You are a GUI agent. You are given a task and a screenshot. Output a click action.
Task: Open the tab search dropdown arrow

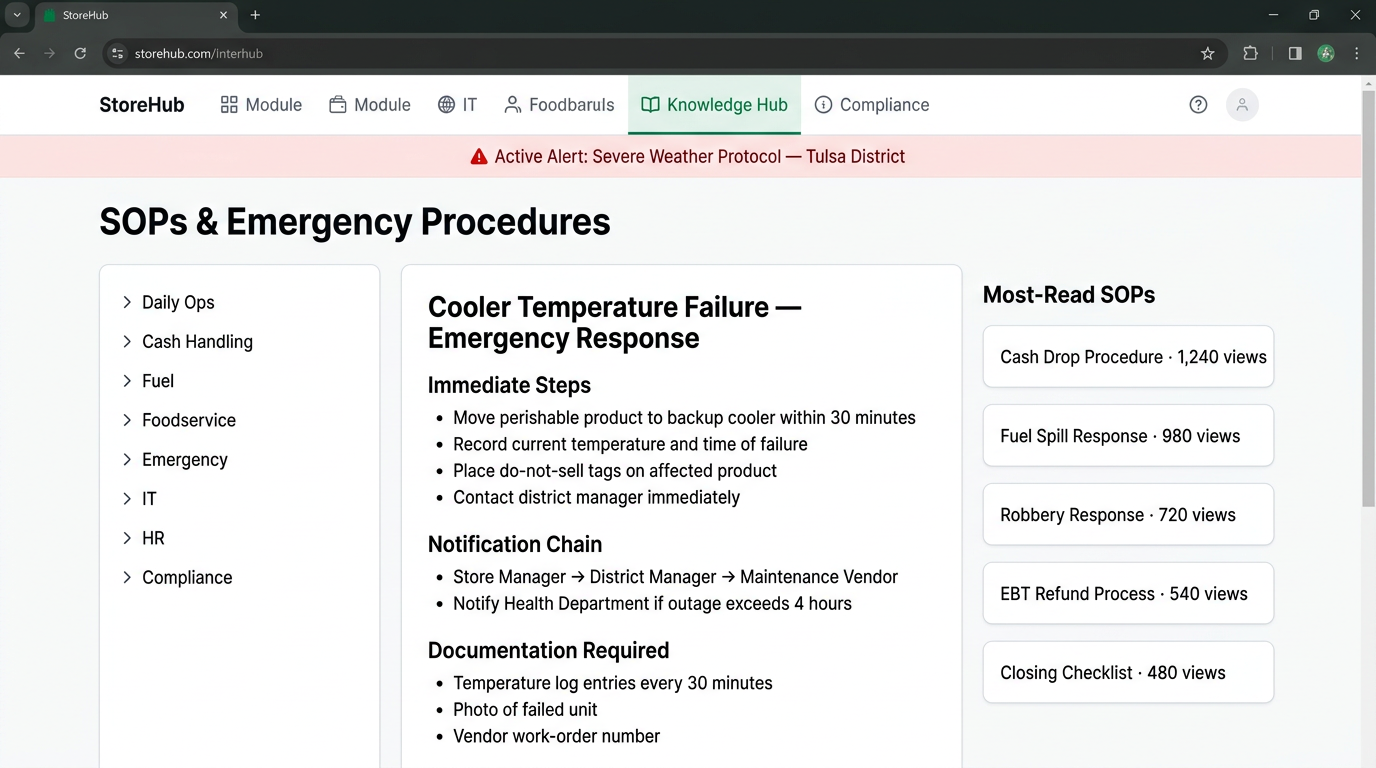pyautogui.click(x=16, y=15)
